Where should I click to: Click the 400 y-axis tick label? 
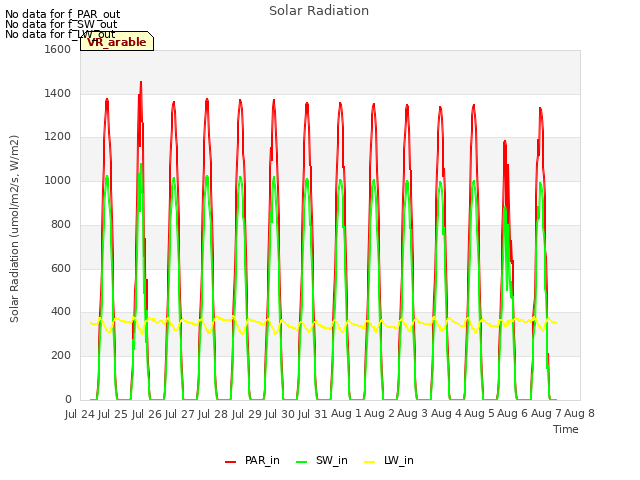(x=61, y=312)
